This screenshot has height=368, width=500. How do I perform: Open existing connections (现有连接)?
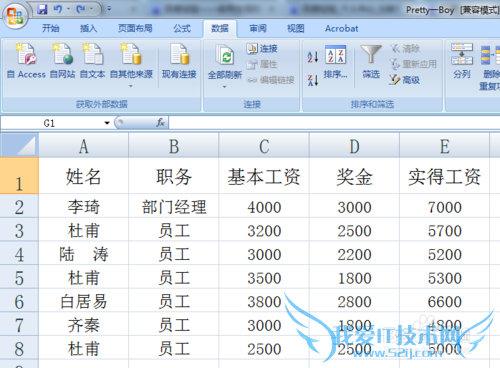point(179,61)
